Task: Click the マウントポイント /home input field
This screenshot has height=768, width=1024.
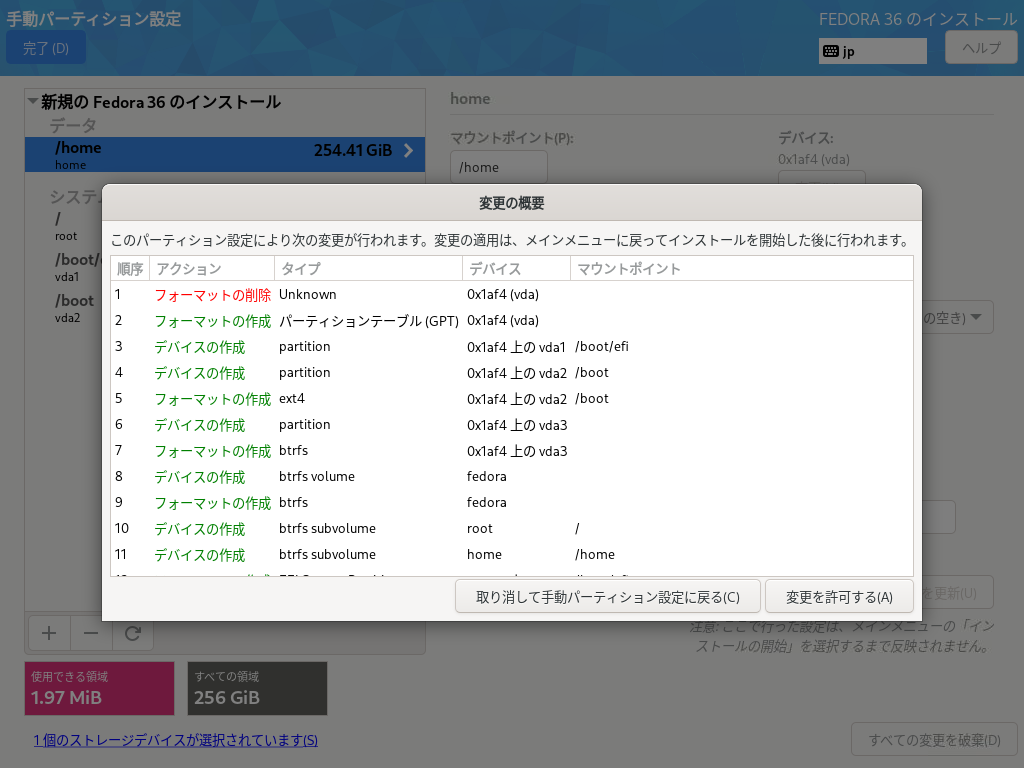Action: (498, 167)
